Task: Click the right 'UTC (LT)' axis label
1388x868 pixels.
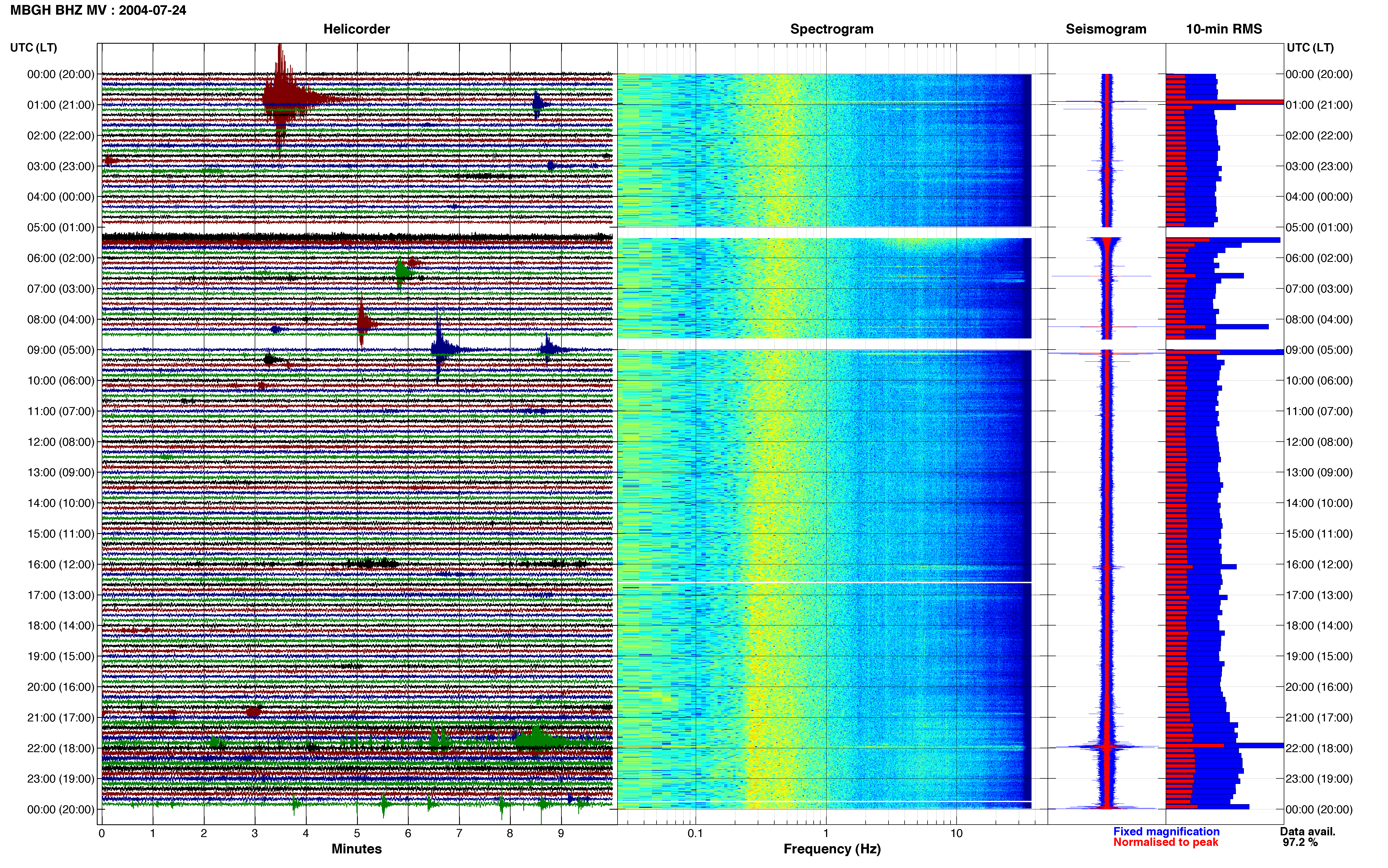Action: (1310, 48)
